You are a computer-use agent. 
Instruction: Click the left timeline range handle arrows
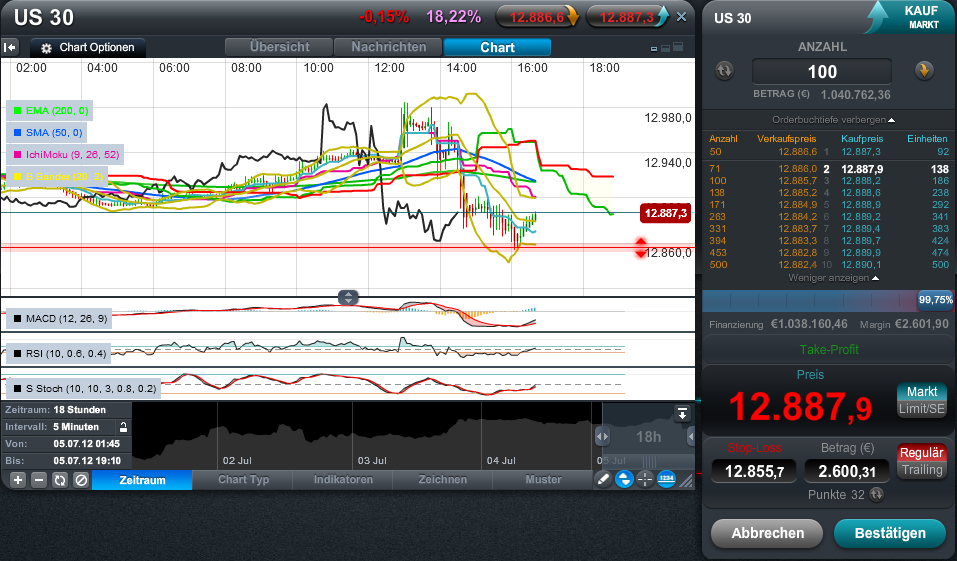coord(602,436)
